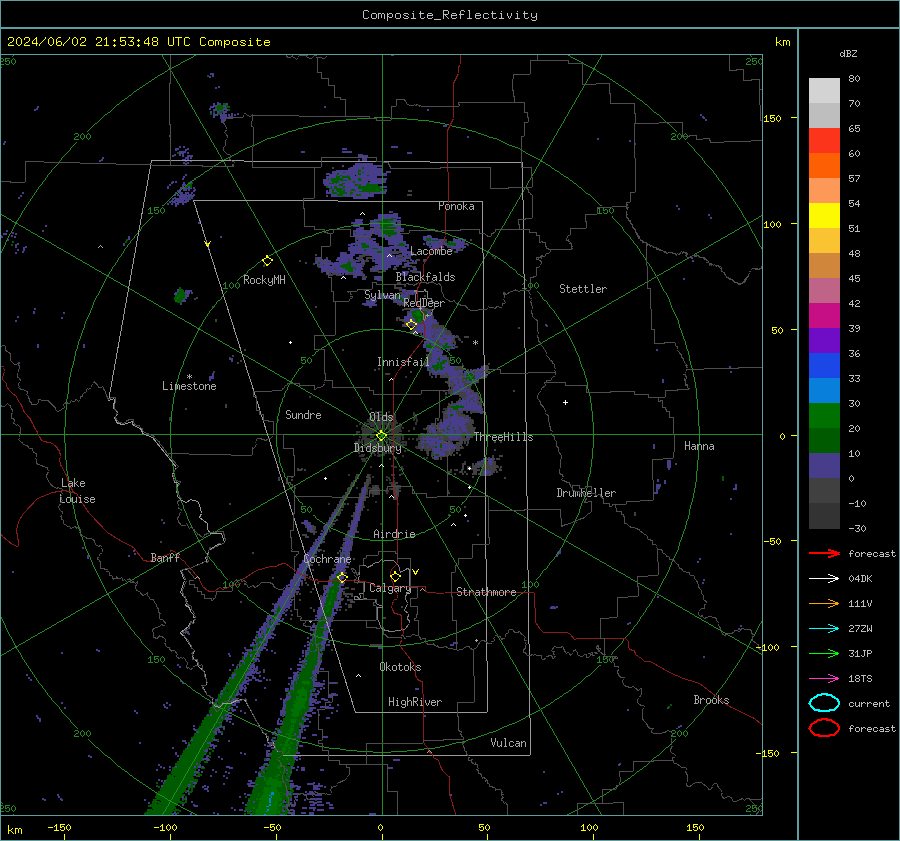Click the Brooks town label
The image size is (900, 841).
click(711, 700)
